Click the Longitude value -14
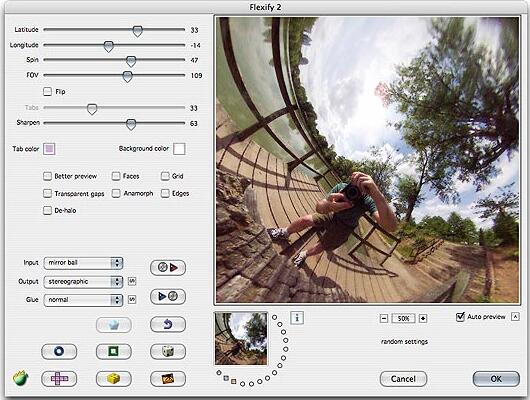 195,45
